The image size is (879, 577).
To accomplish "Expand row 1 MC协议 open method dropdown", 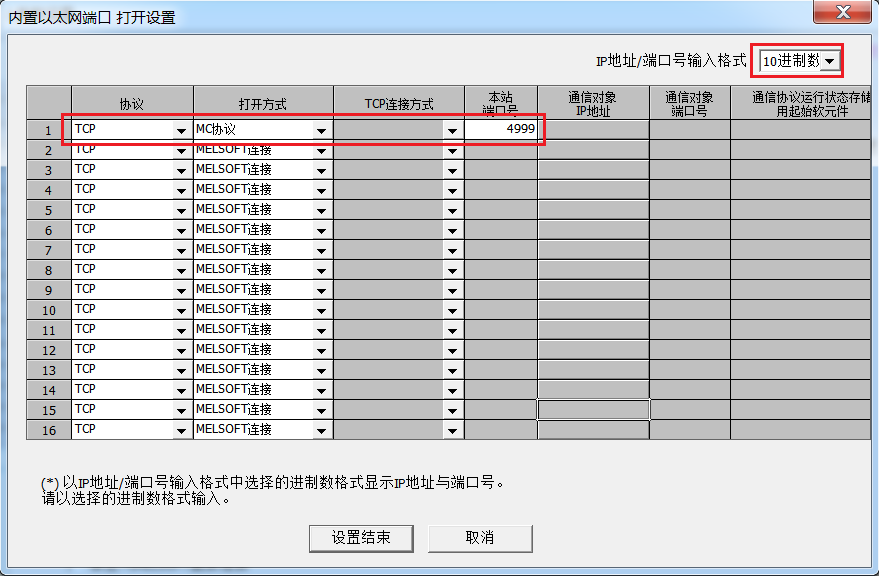I will (321, 130).
